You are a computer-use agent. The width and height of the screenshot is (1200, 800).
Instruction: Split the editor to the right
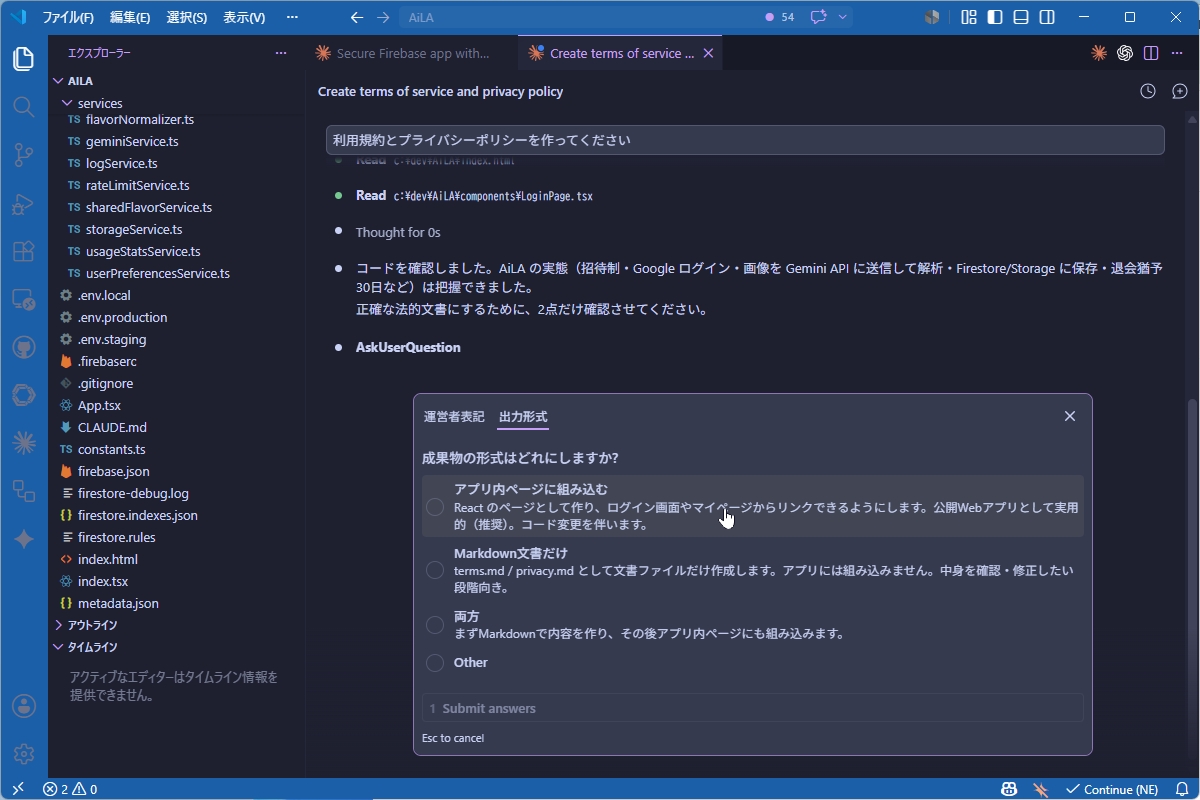point(1151,53)
